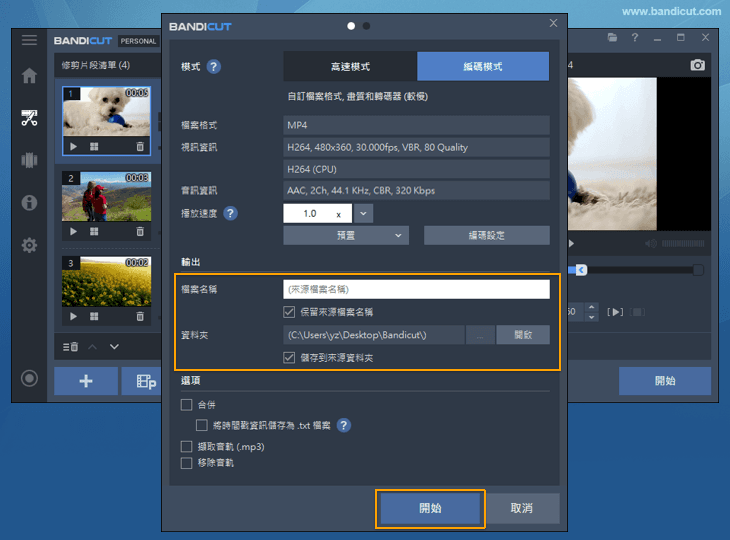This screenshot has width=730, height=540.
Task: Click the snapshot camera icon
Action: (x=698, y=65)
